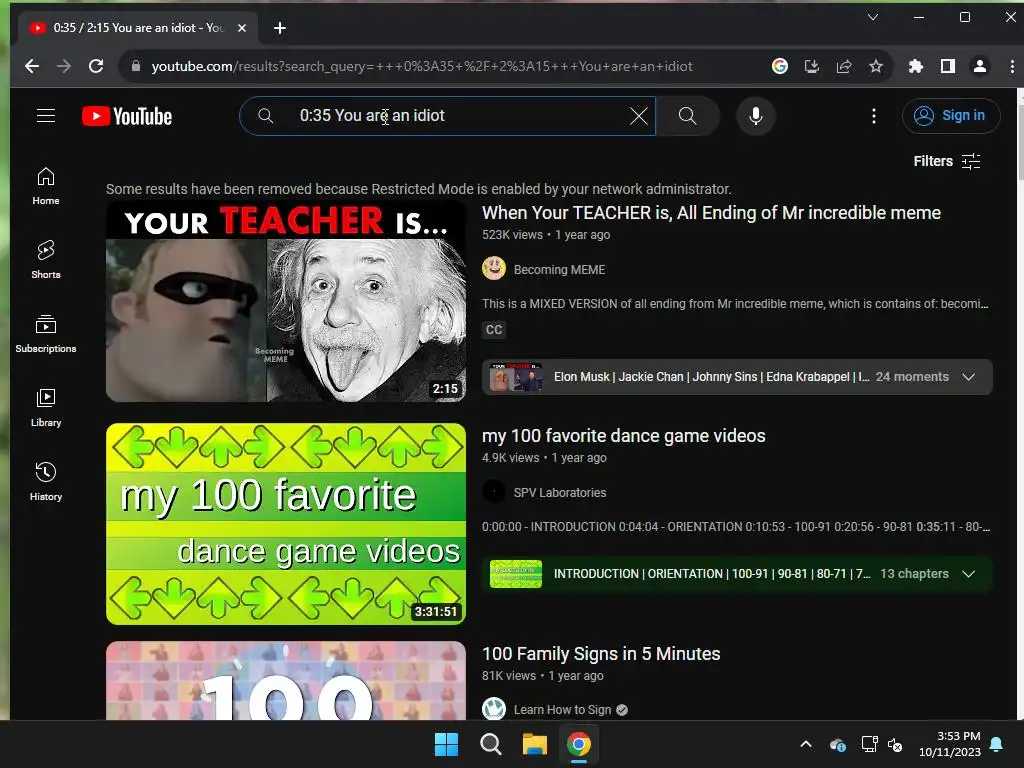Open my 100 favorite dance game thumbnail
This screenshot has height=768, width=1024.
286,524
